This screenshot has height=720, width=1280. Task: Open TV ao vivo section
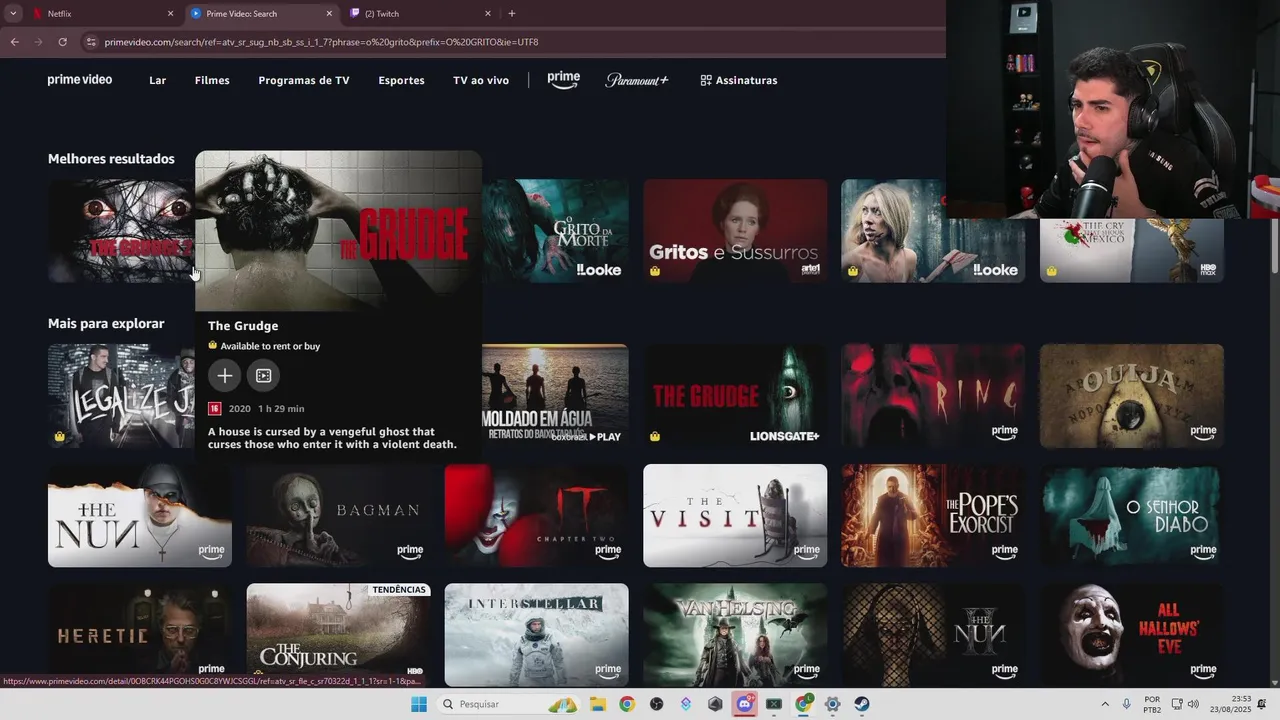coord(481,80)
